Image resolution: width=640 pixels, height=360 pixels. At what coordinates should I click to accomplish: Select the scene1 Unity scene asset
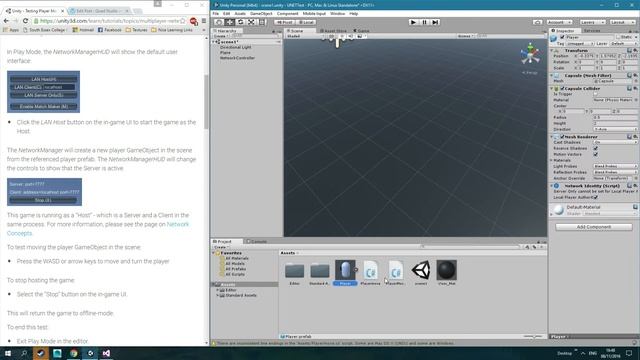(x=421, y=272)
